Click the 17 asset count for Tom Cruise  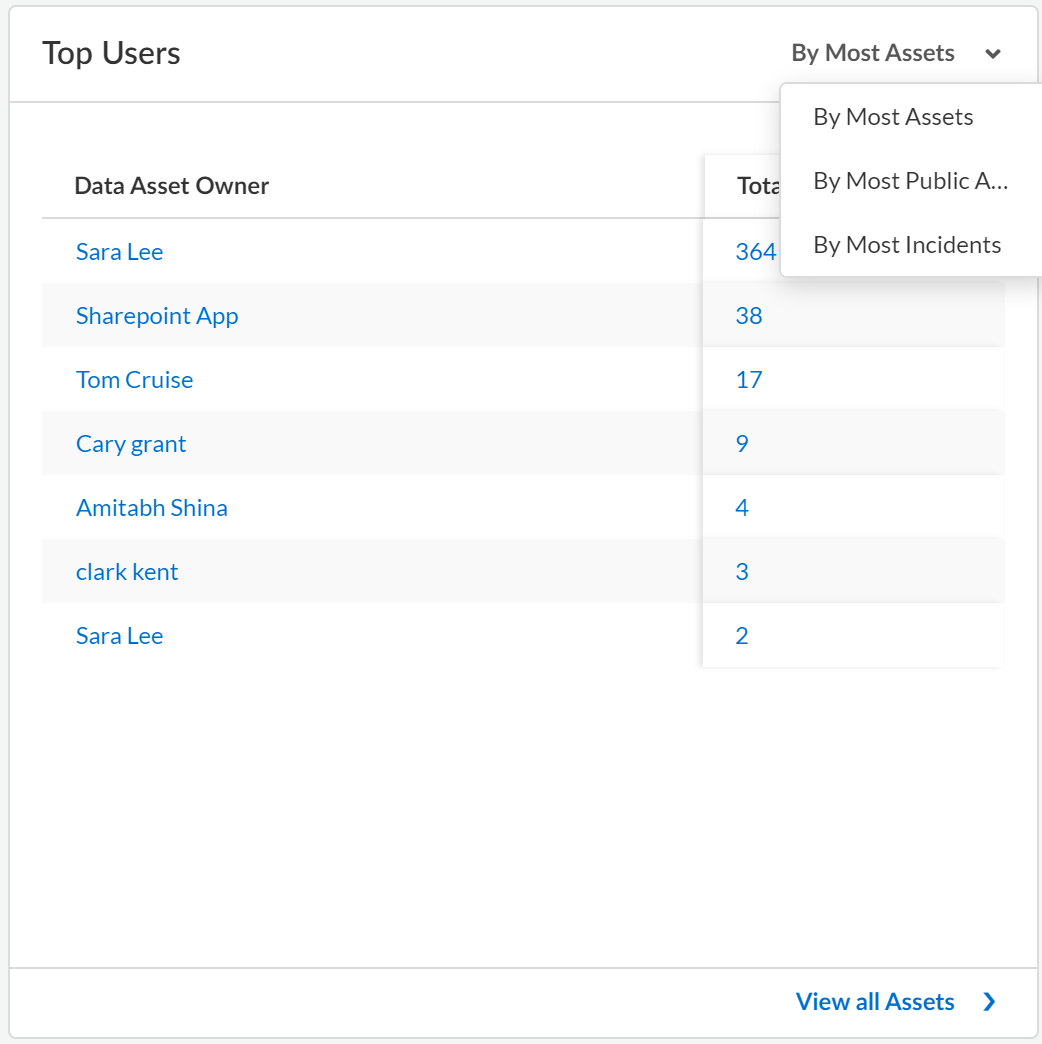point(749,380)
